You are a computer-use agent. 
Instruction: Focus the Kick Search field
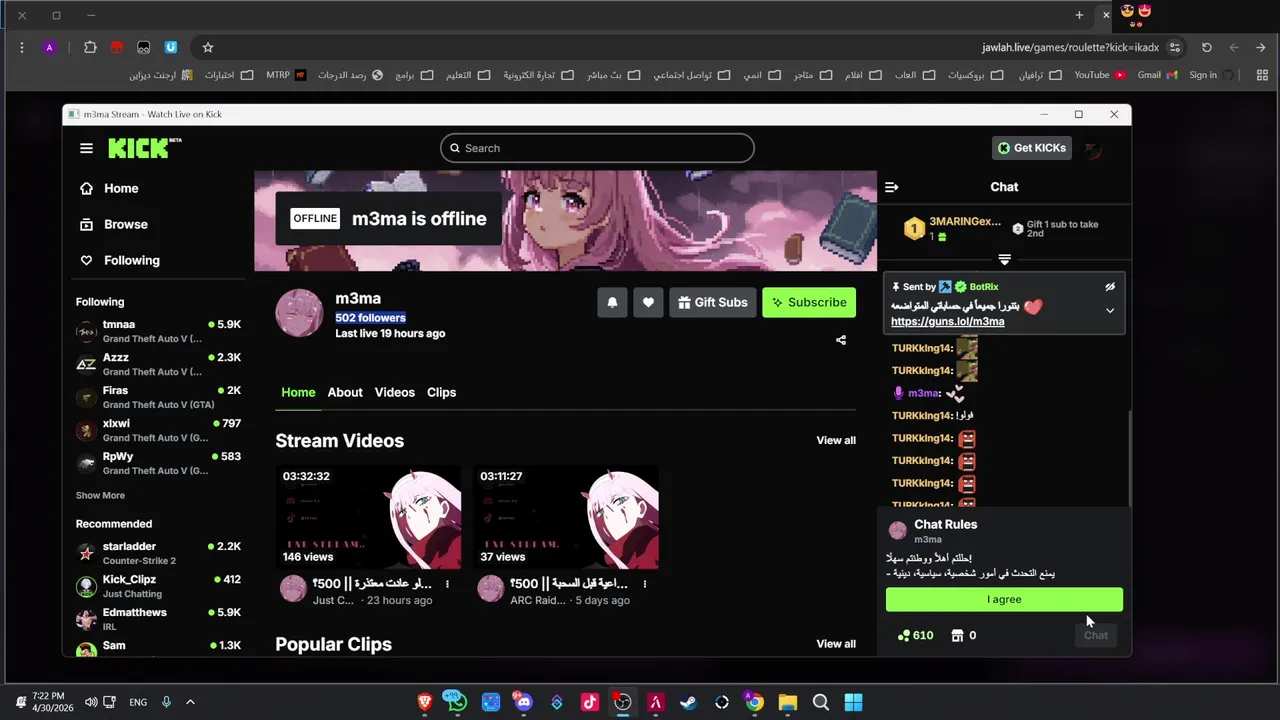[x=597, y=148]
